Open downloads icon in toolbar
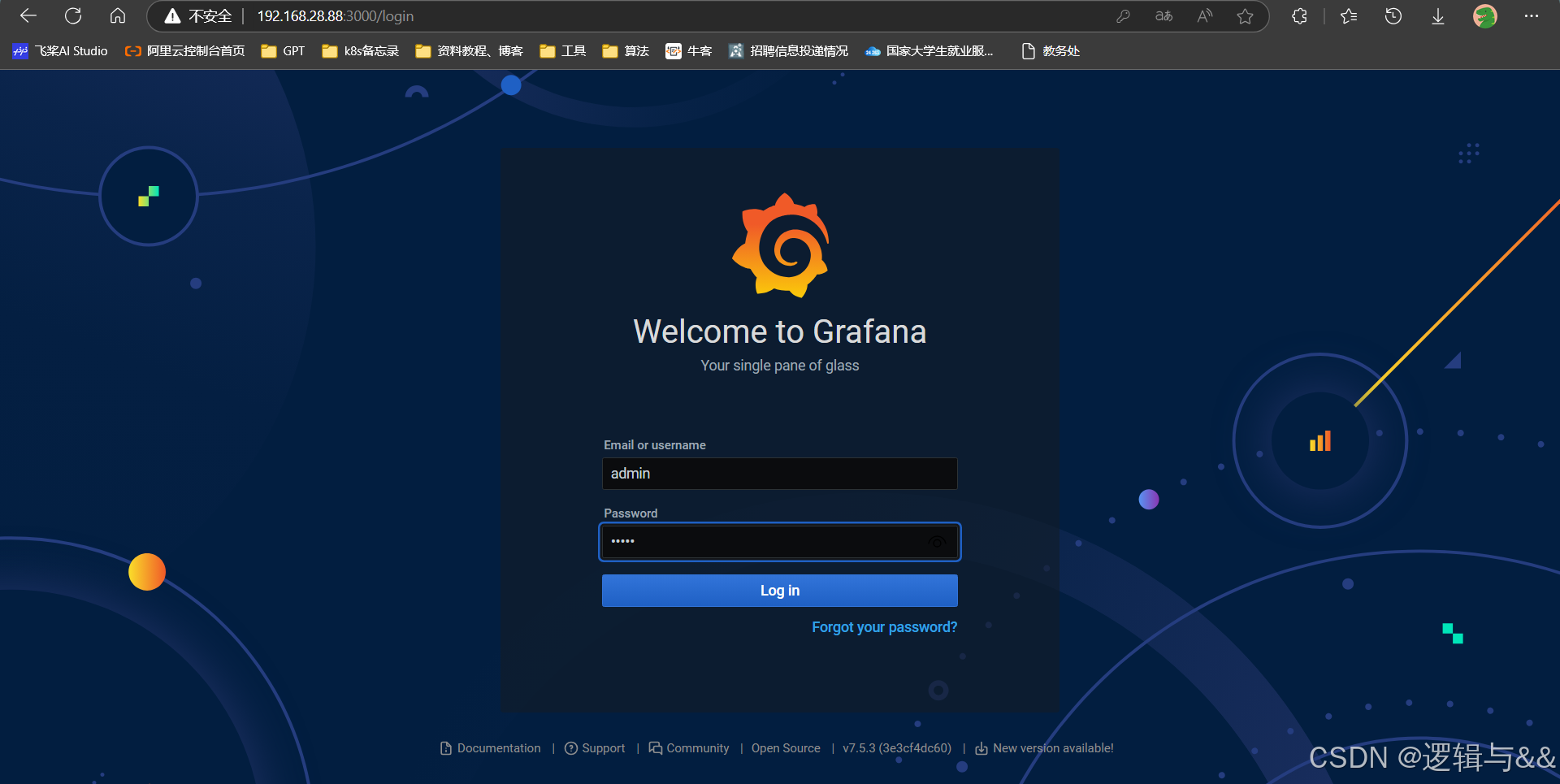The image size is (1560, 784). pyautogui.click(x=1438, y=16)
